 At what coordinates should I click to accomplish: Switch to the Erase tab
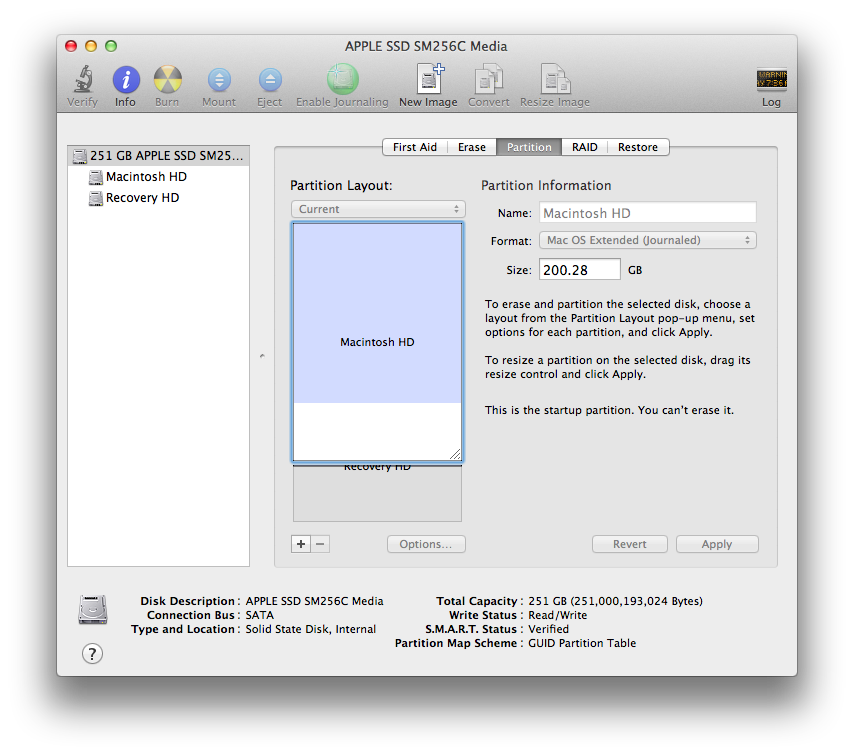(472, 147)
